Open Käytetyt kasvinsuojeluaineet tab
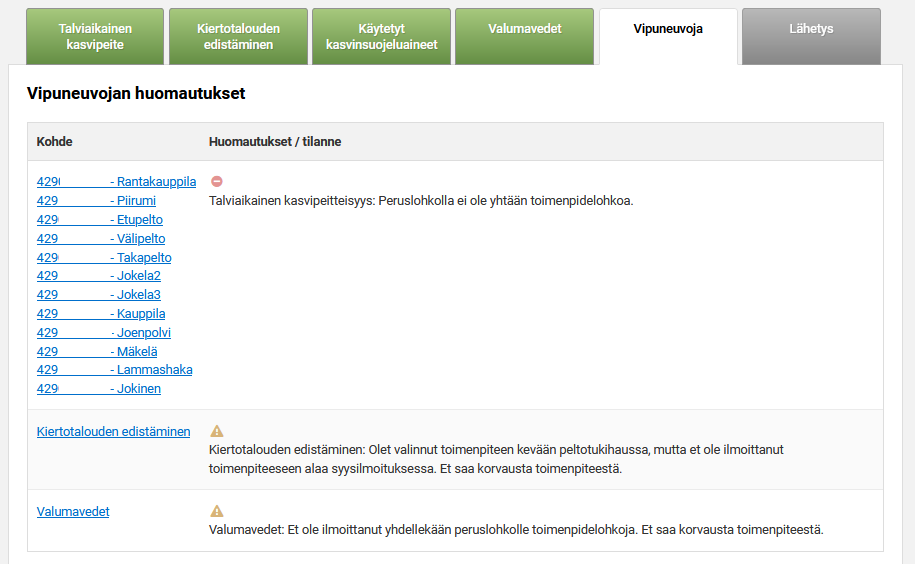Screen dimensions: 915x564 381,37
